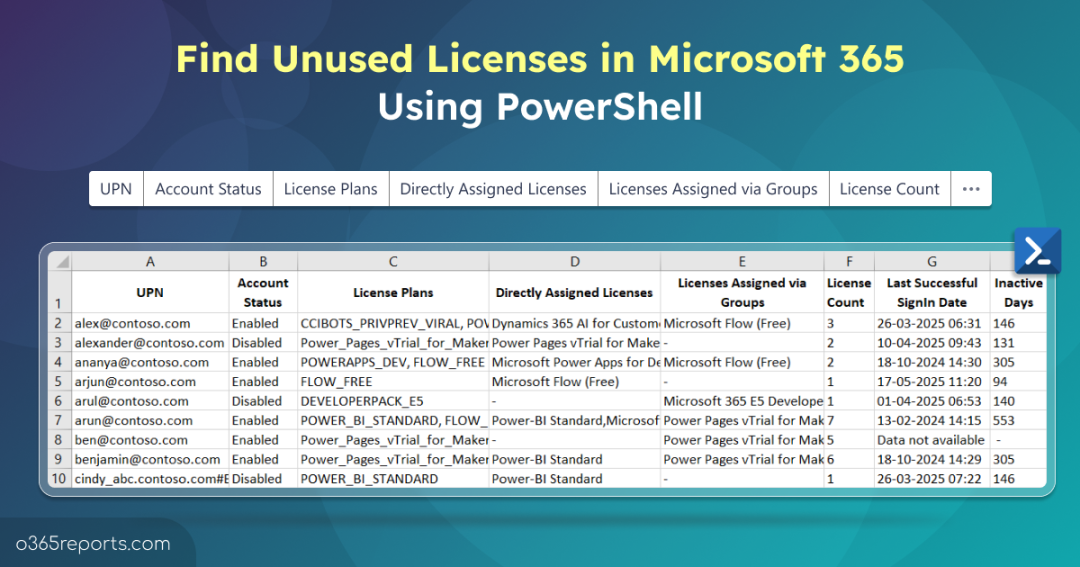This screenshot has height=567, width=1080.
Task: Click the 17-05-2025 11:20 sign-in date cell
Action: [x=932, y=382]
